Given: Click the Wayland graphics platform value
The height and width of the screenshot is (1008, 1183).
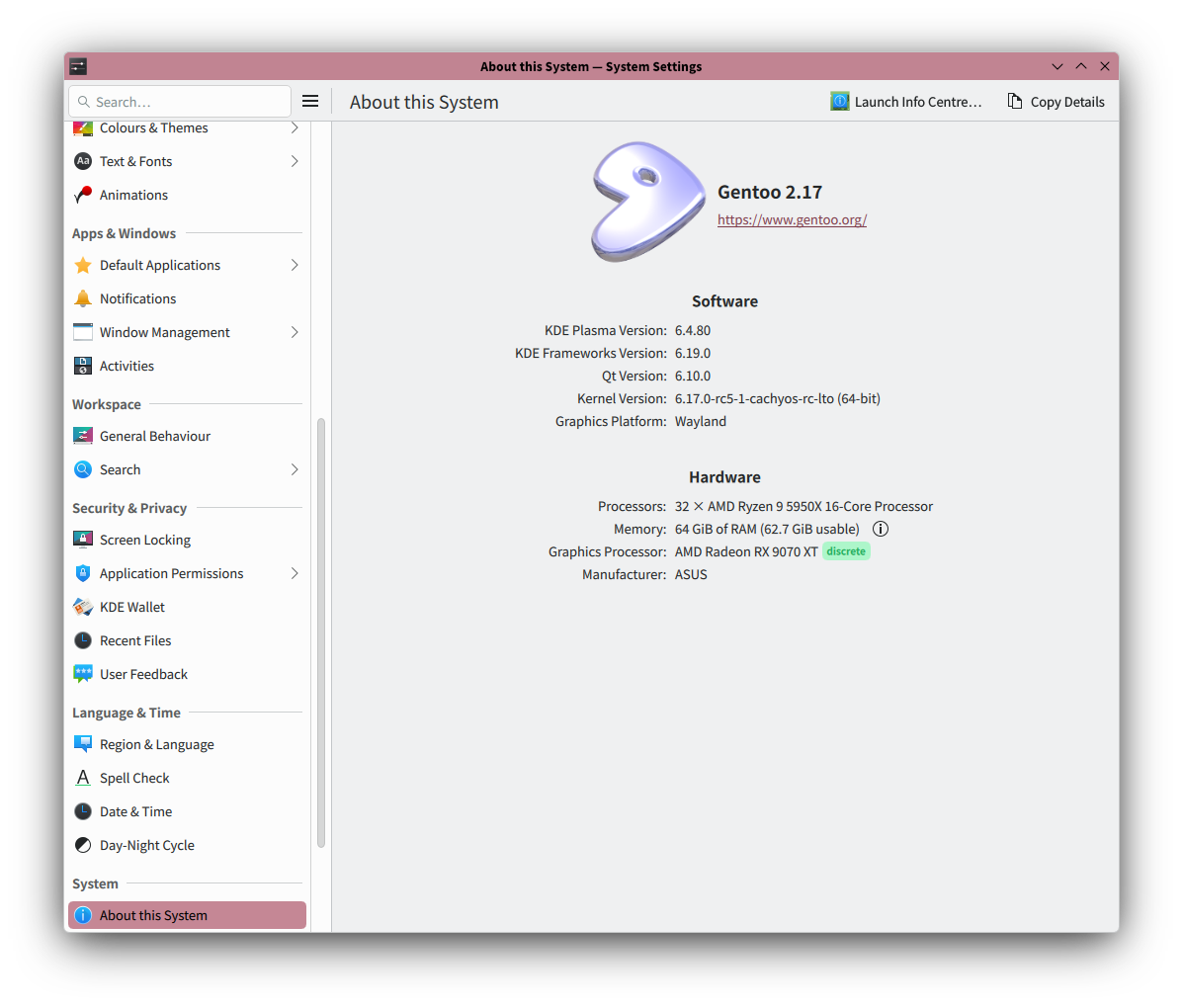Looking at the screenshot, I should point(700,421).
